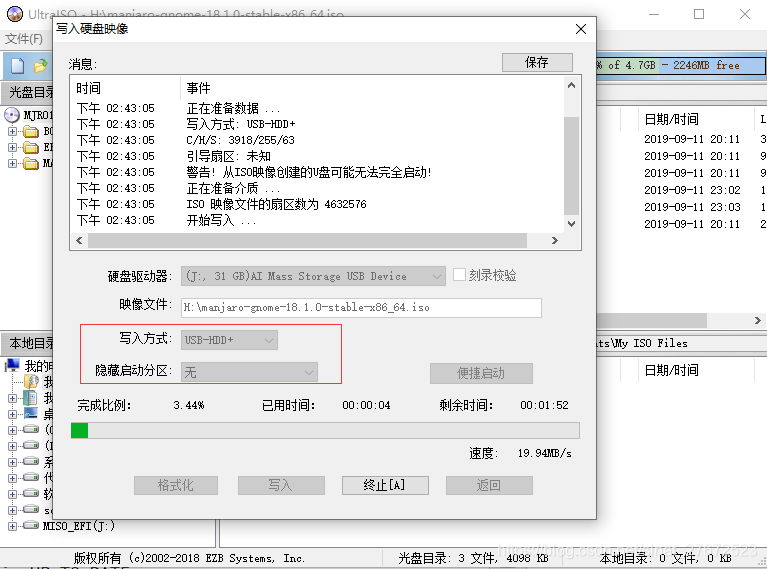Close the 写入硬盘映像 dialog
This screenshot has height=569, width=767.
click(x=581, y=29)
